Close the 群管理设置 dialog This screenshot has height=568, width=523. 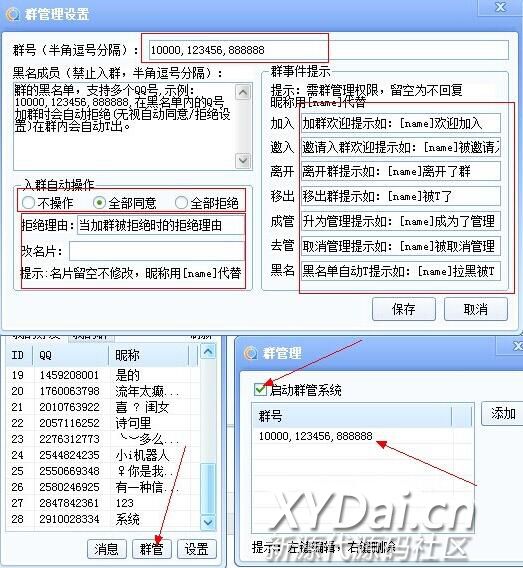click(501, 7)
